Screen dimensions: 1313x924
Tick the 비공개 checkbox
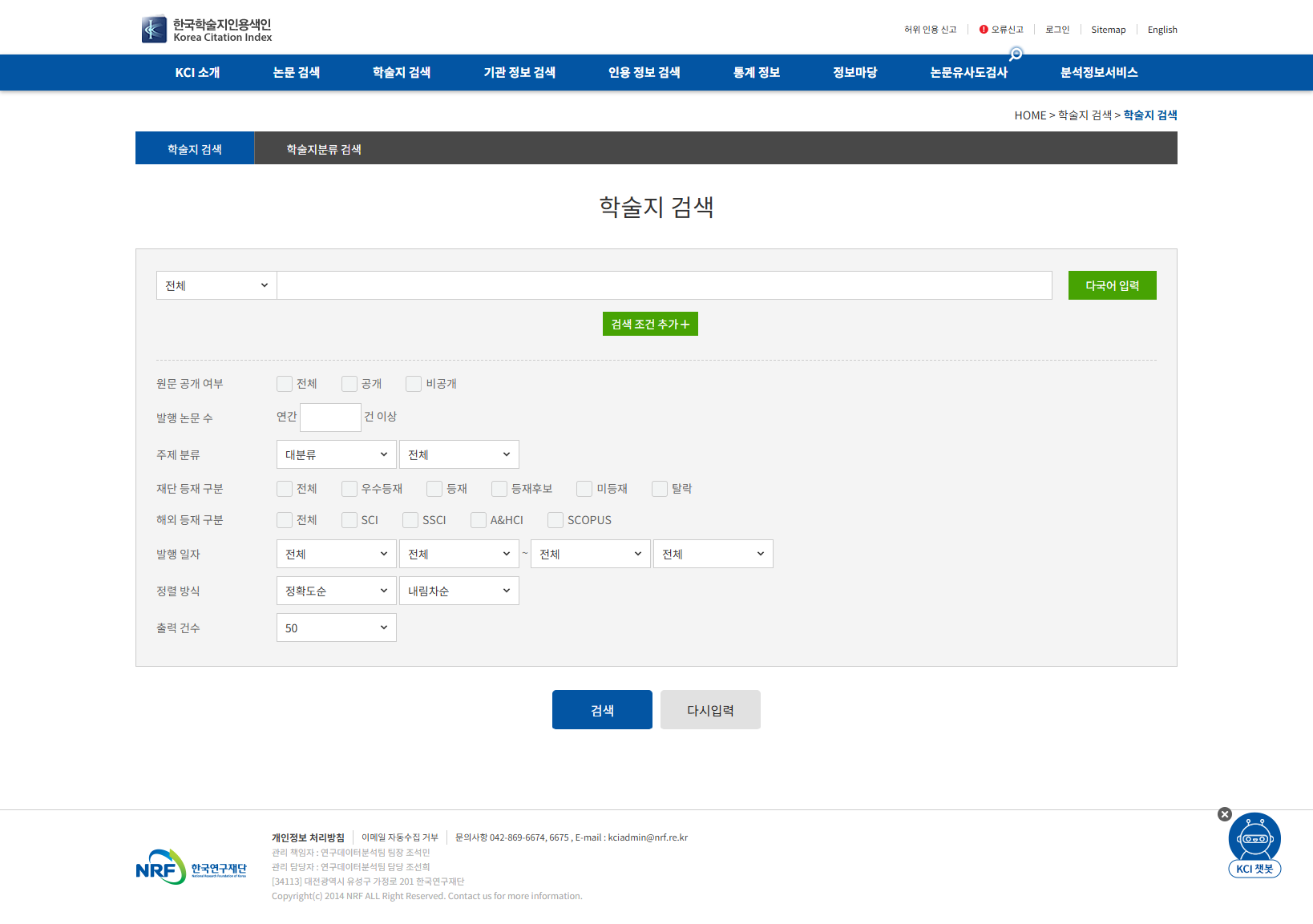414,384
